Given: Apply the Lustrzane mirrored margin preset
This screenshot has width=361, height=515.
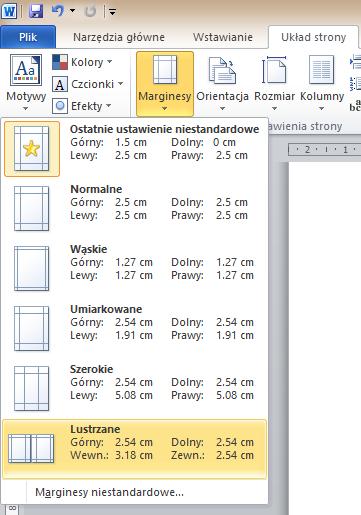Looking at the screenshot, I should [135, 449].
